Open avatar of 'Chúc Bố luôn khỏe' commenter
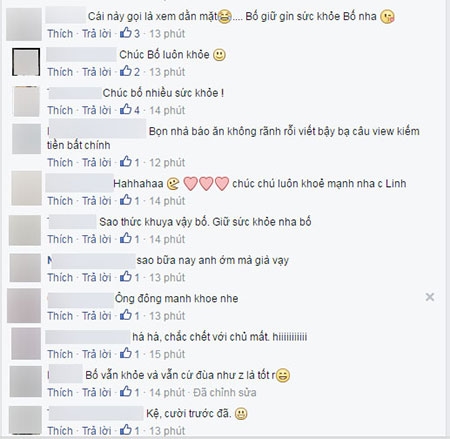450x439 pixels. [26, 62]
